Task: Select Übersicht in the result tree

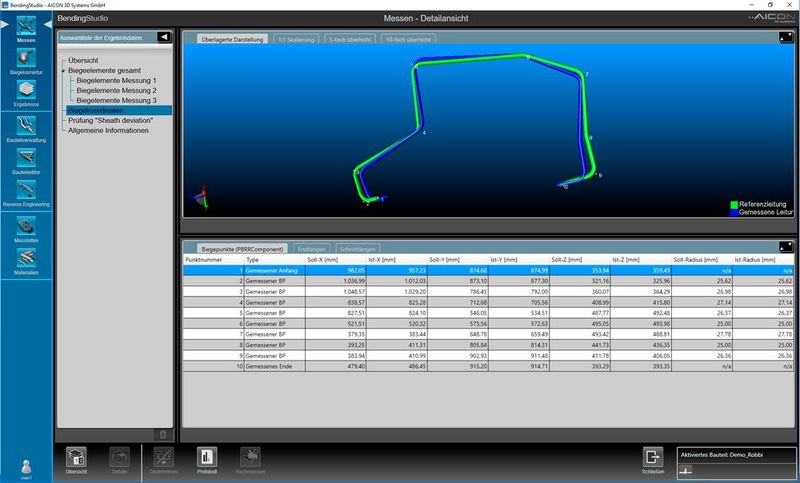Action: pos(83,60)
